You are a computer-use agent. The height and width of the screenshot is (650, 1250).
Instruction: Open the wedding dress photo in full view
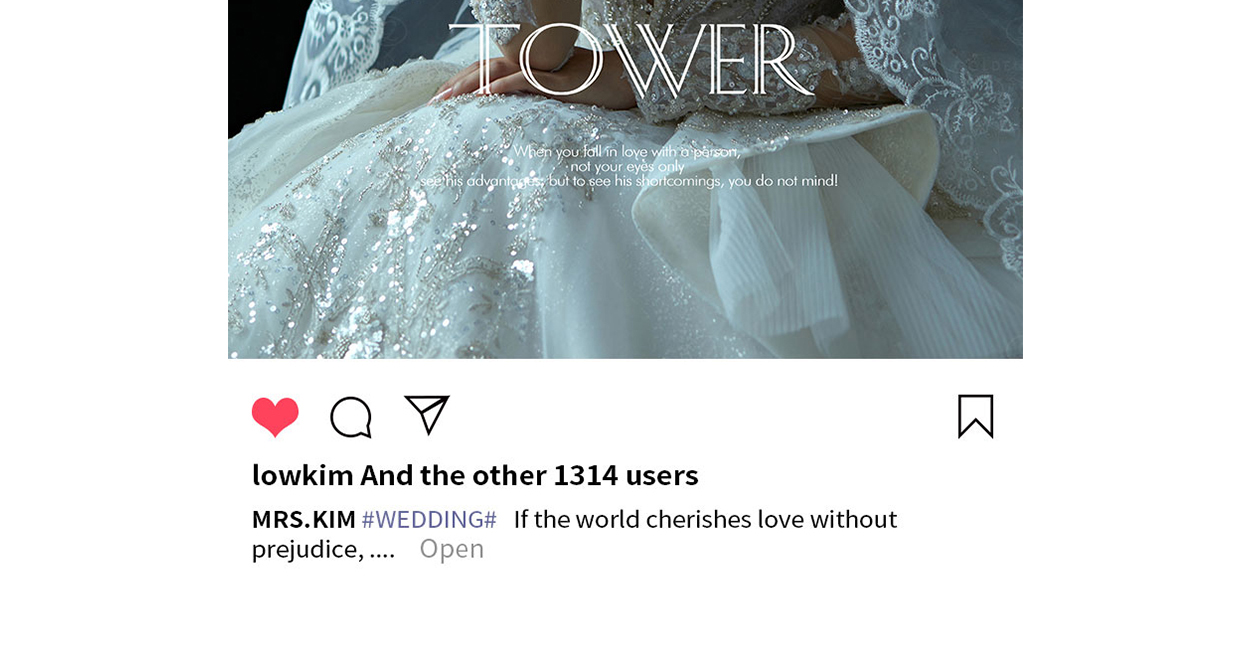pos(625,179)
